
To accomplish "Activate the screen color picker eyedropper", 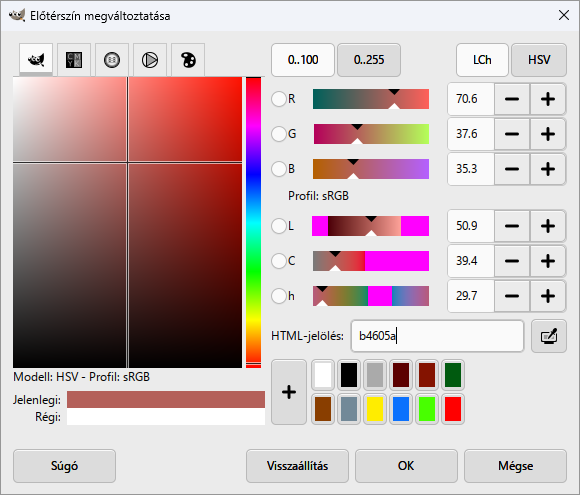I will (549, 336).
